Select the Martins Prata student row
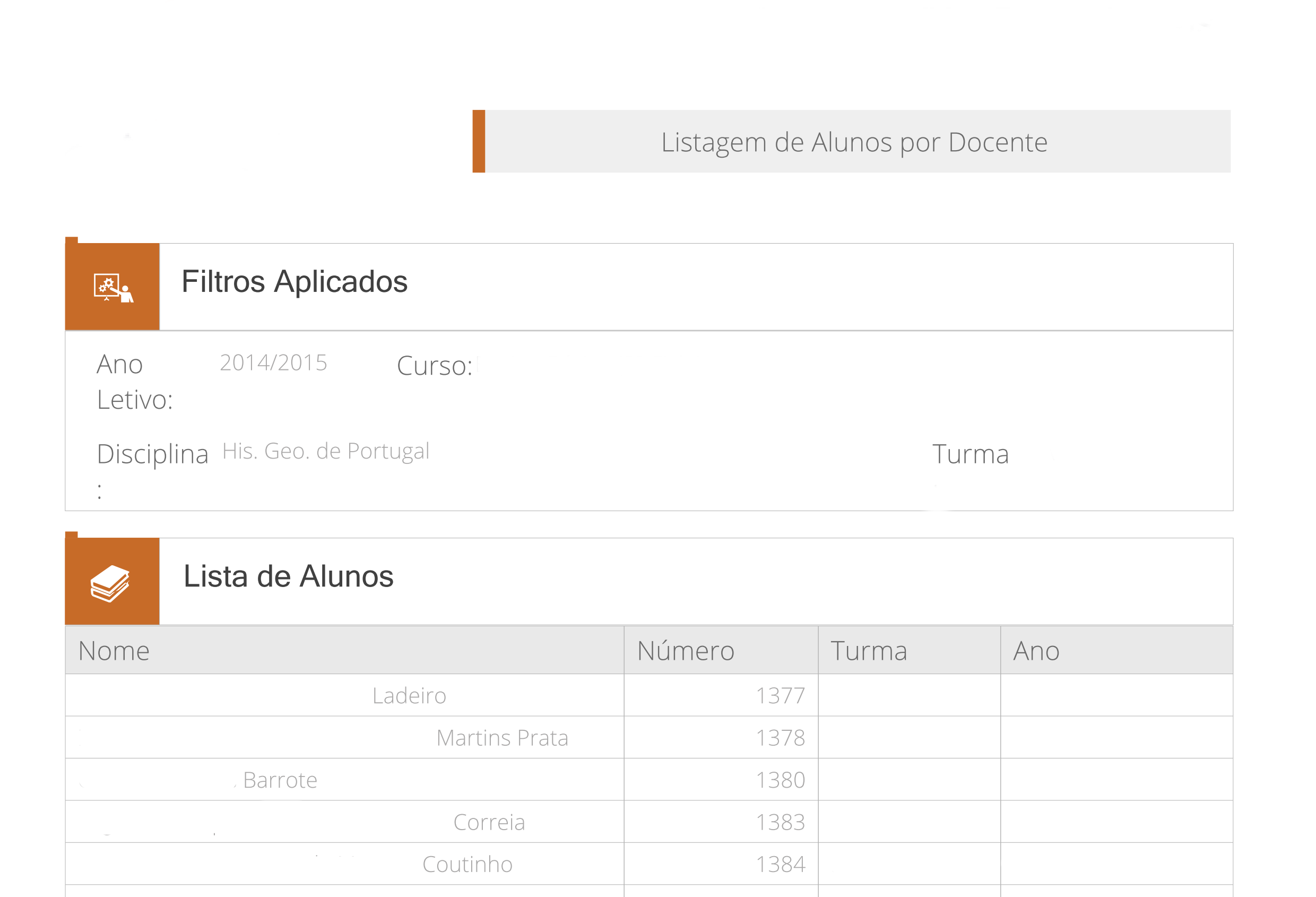Image resolution: width=1316 pixels, height=897 pixels. [x=501, y=738]
